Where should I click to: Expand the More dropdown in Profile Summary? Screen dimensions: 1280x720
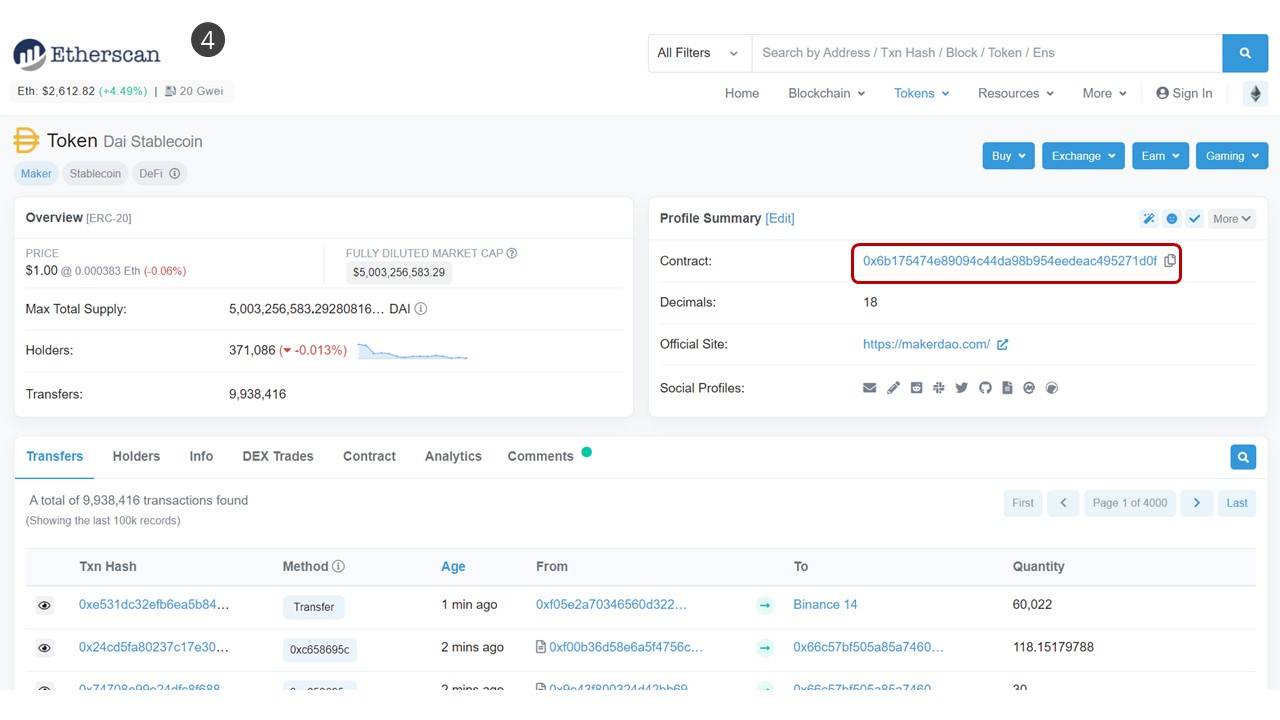point(1231,219)
